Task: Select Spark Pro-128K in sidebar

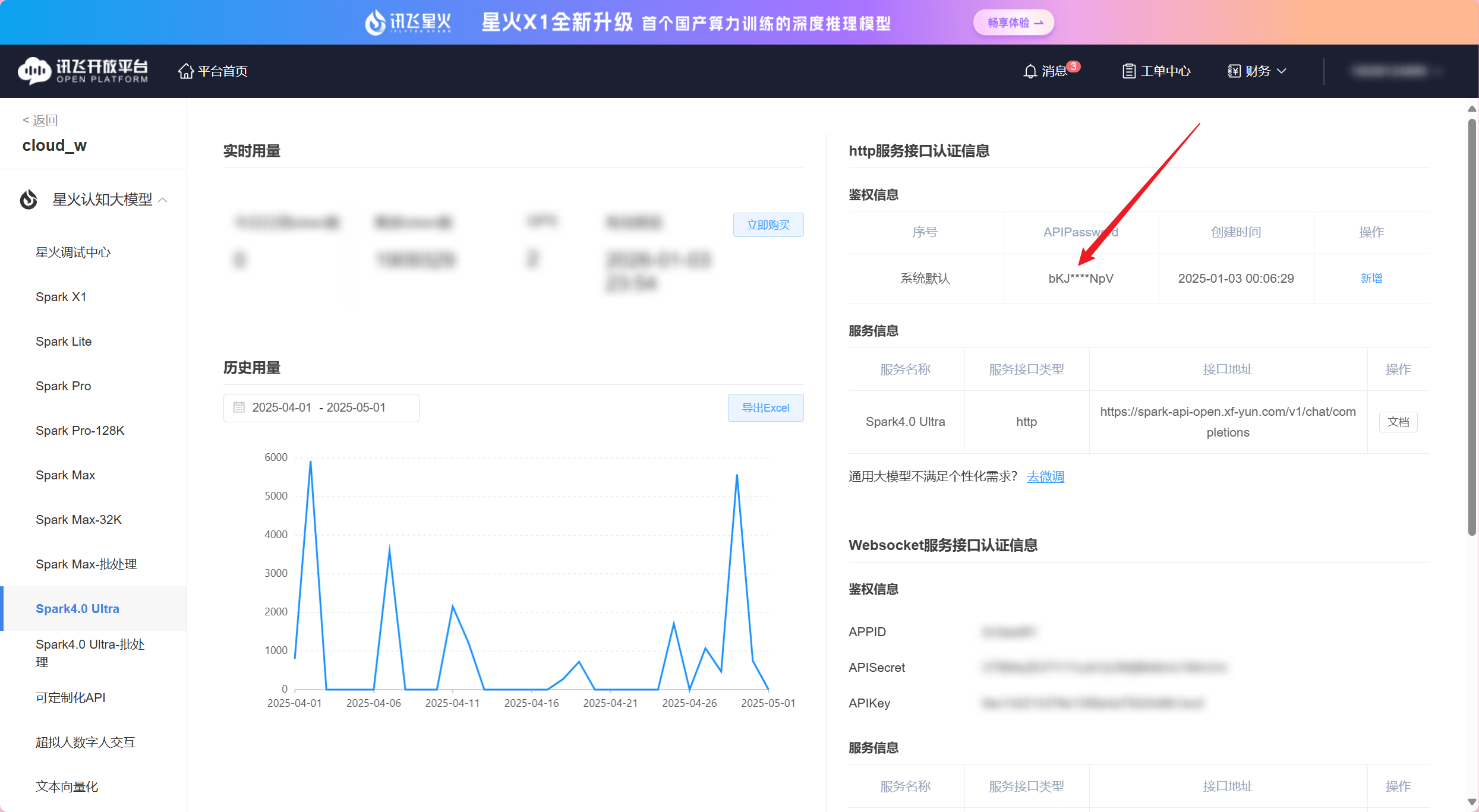Action: (80, 431)
